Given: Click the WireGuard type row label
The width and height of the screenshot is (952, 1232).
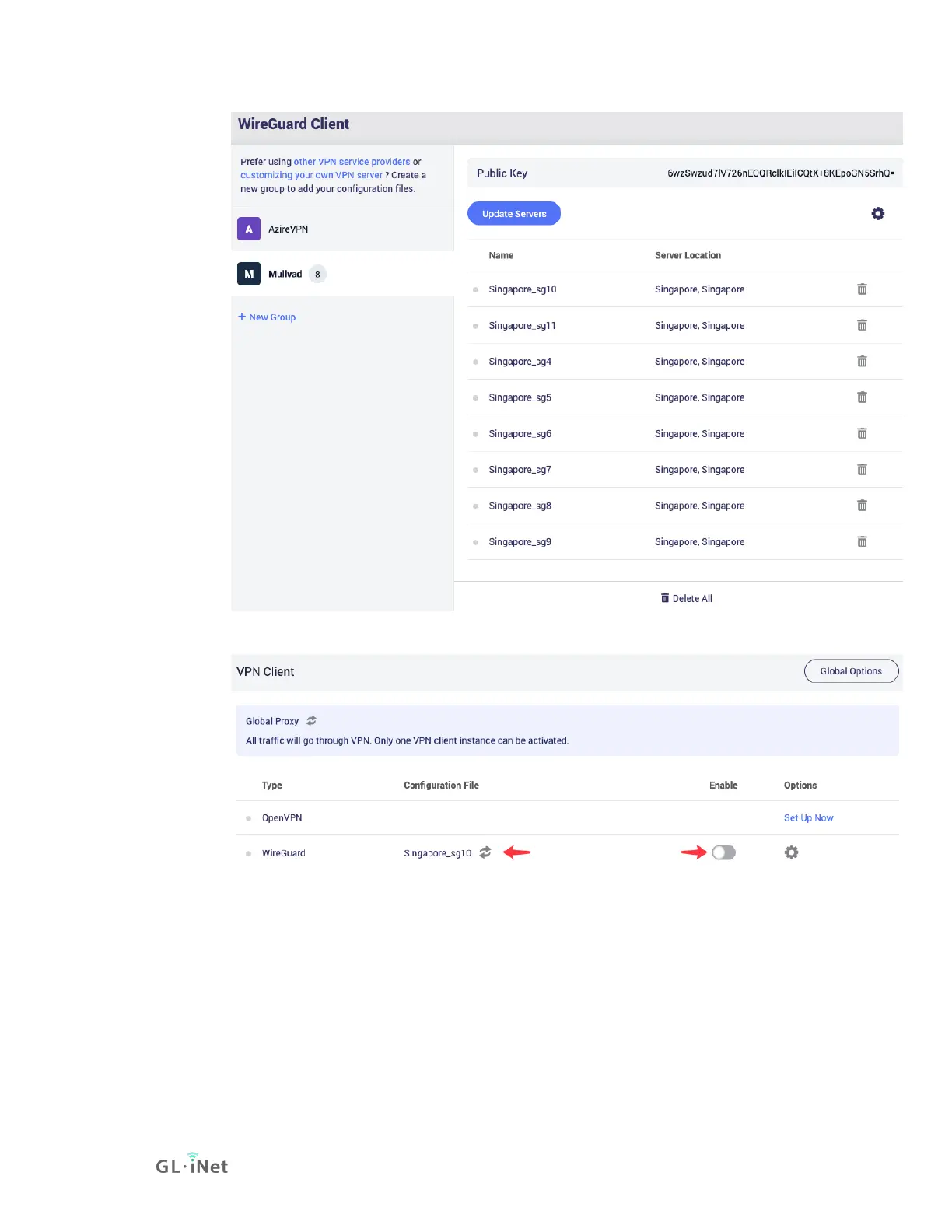Looking at the screenshot, I should (283, 853).
